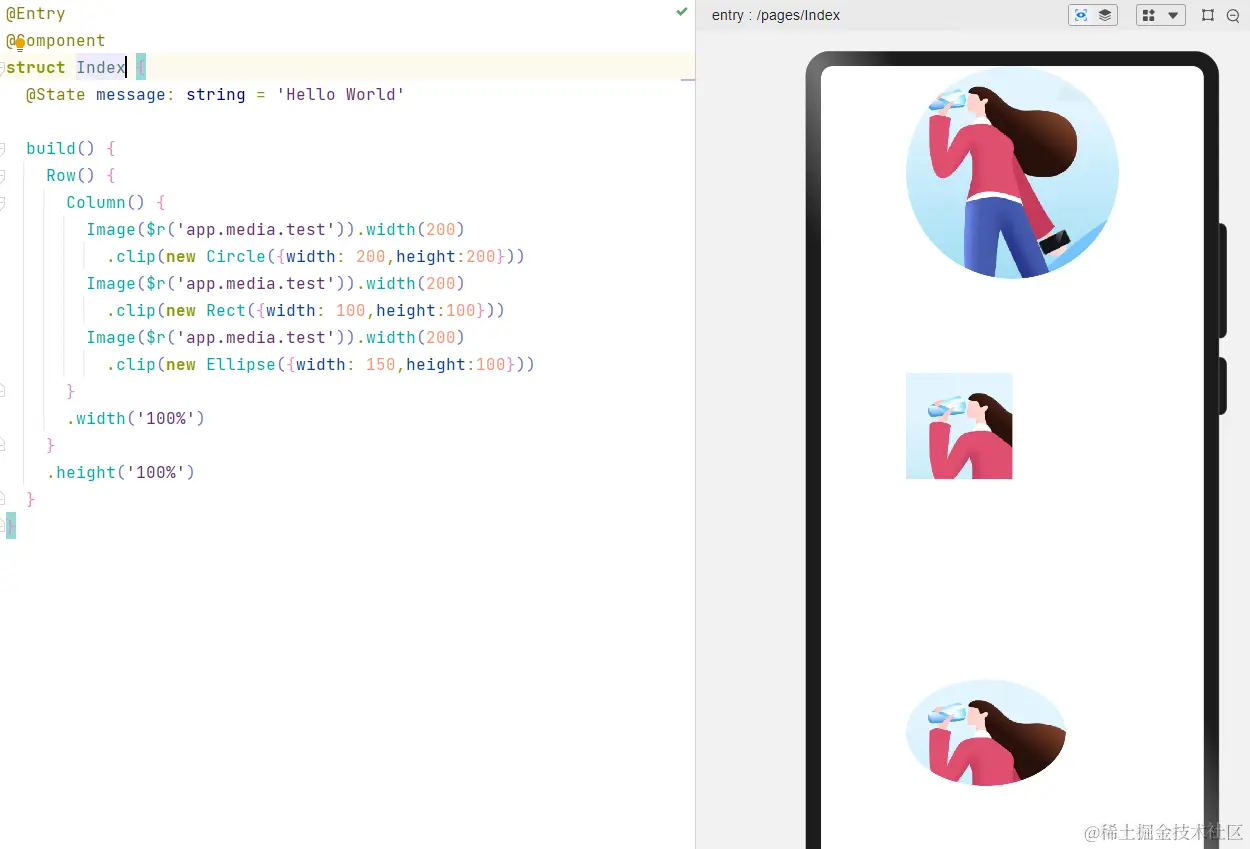Select the circular clipped image in preview
Image resolution: width=1250 pixels, height=849 pixels.
[x=1012, y=173]
